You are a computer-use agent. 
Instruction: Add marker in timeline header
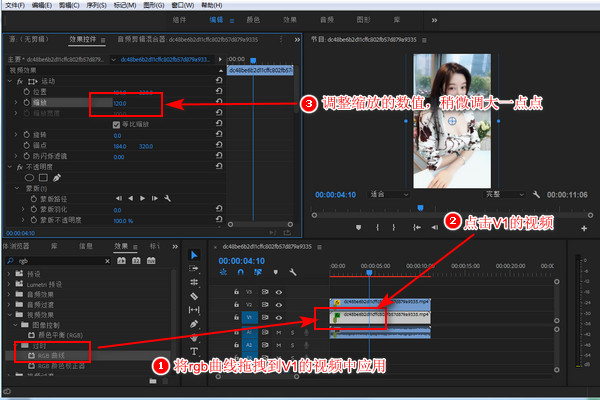276,272
